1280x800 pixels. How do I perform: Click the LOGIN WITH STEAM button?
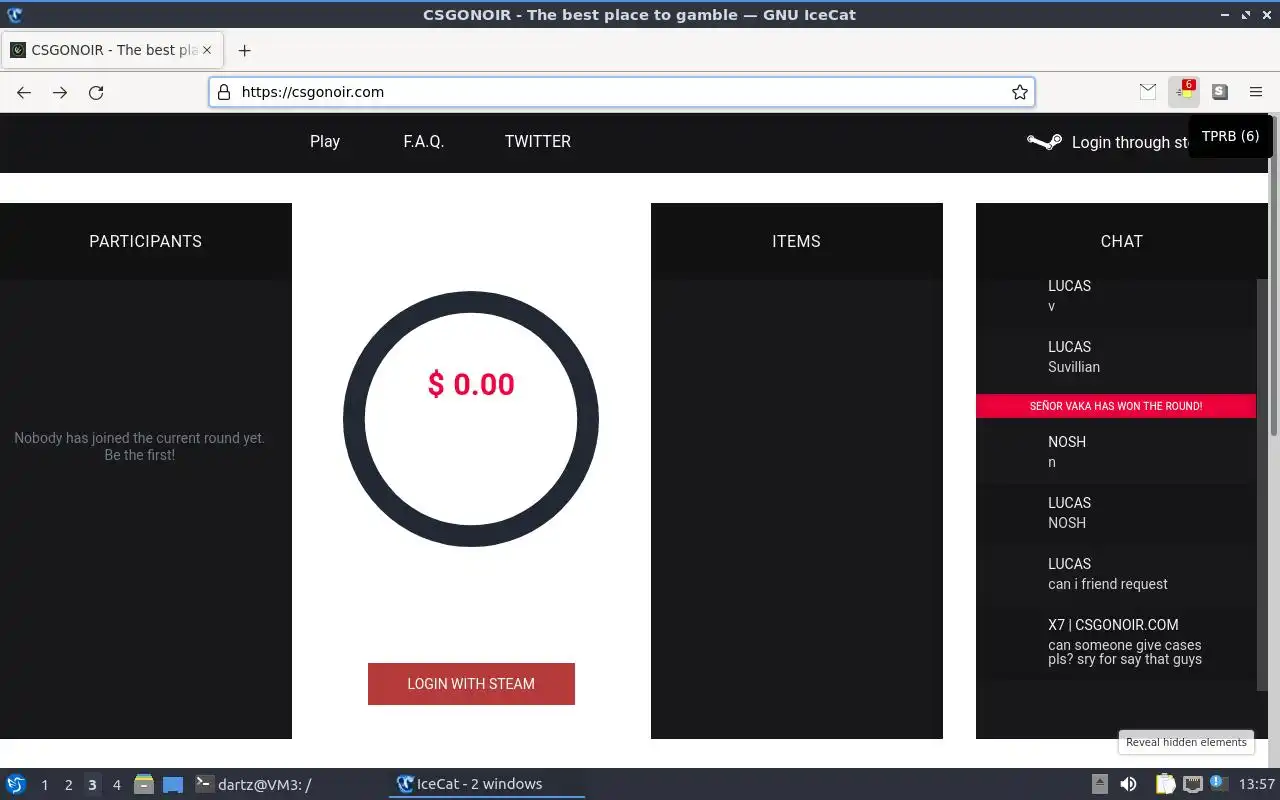point(471,684)
